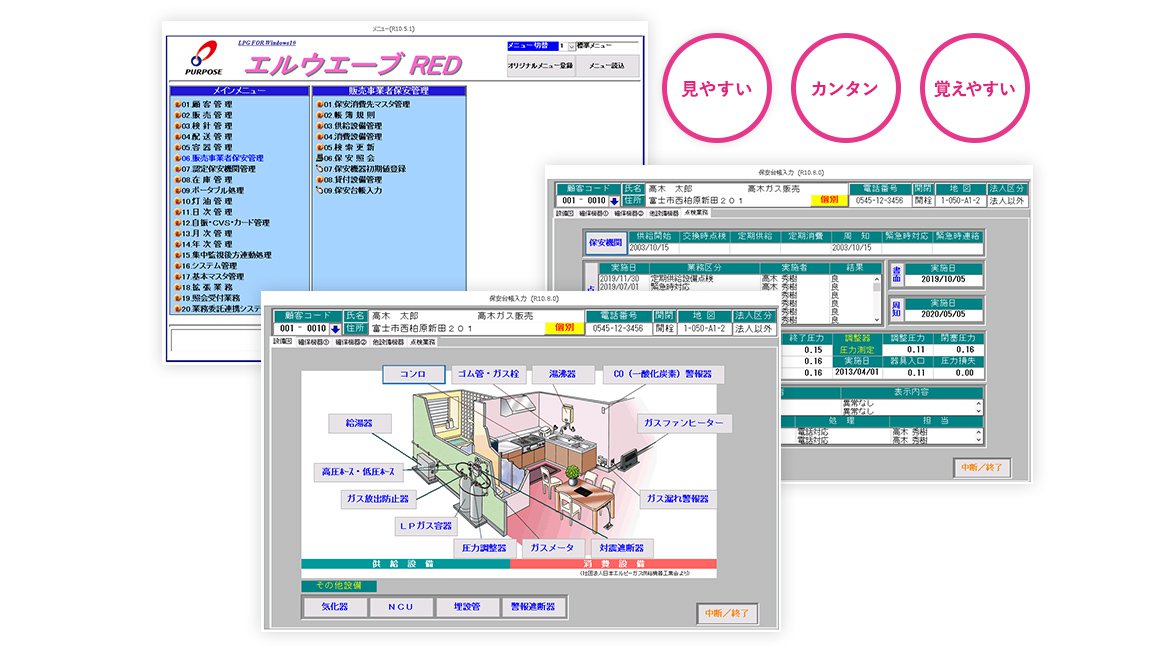Click the bullet icon beside 10.灯油管理
Image resolution: width=1174 pixels, height=670 pixels.
click(x=177, y=201)
